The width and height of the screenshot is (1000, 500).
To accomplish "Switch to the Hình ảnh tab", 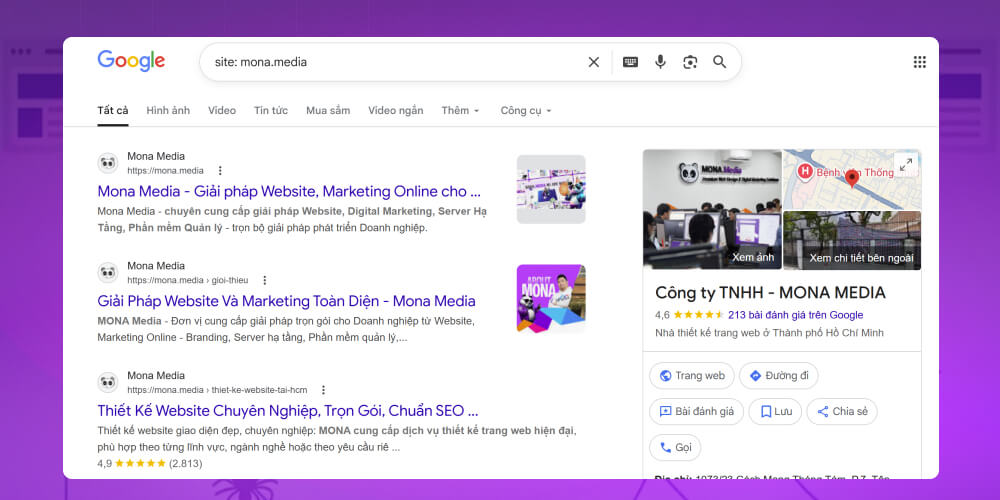I will [168, 110].
